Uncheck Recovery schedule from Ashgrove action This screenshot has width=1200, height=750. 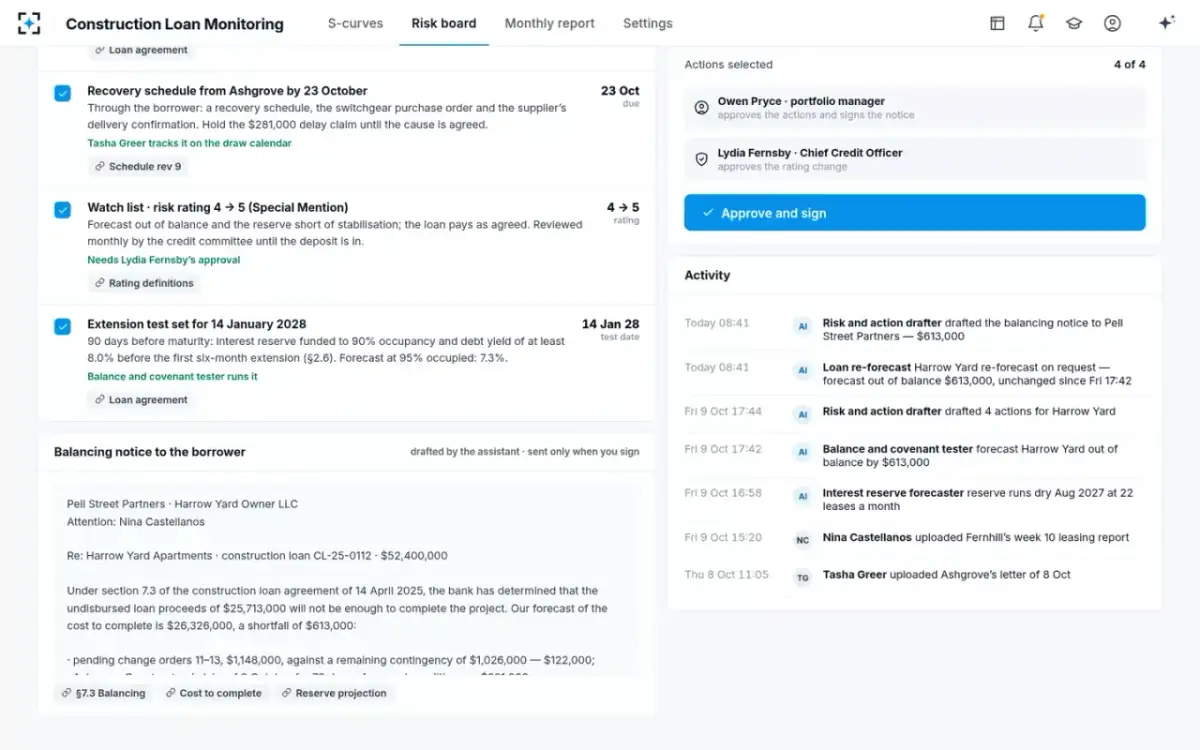coord(62,93)
